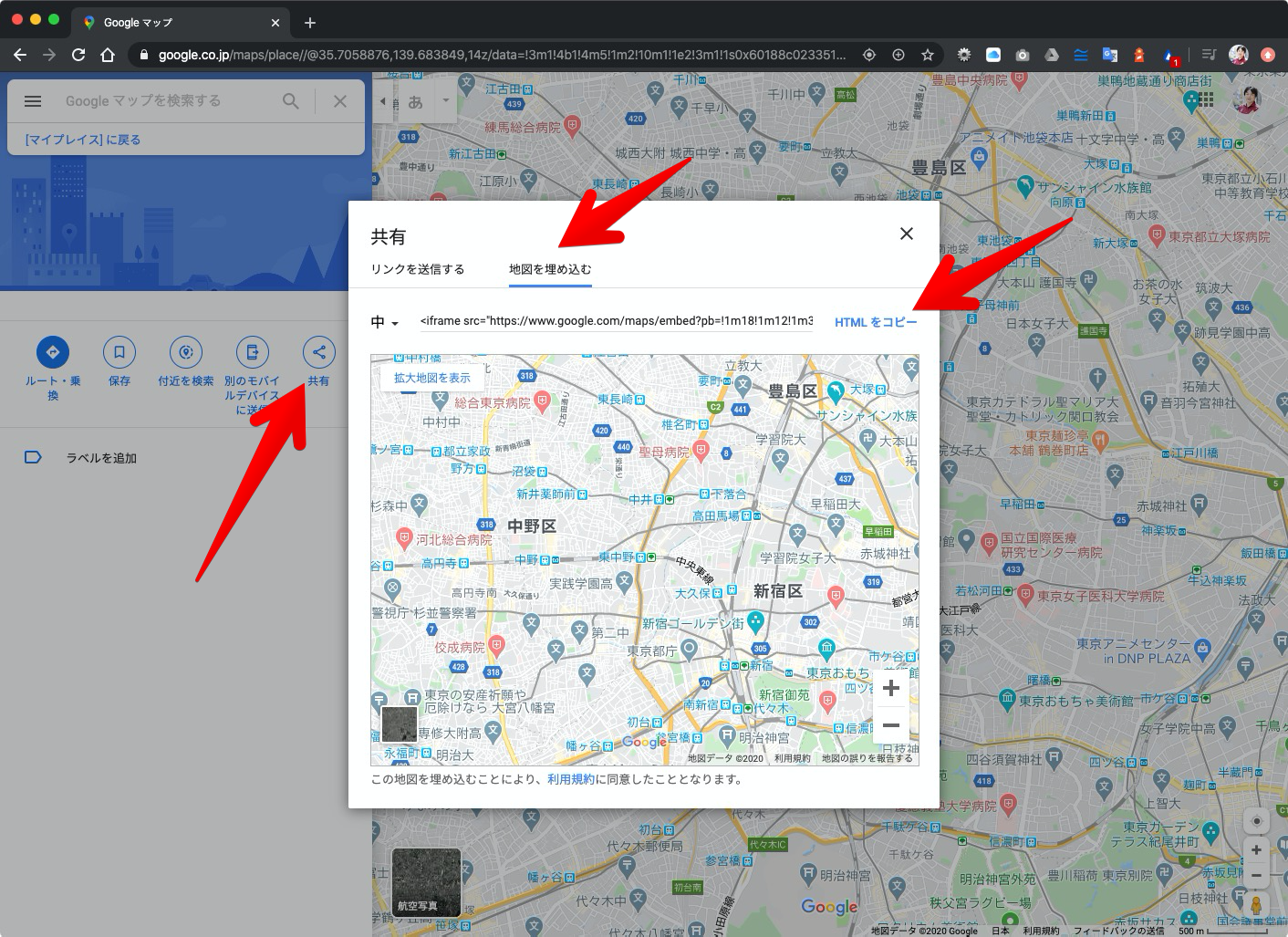Viewport: 1288px width, 937px height.
Task: Click the extensions gear icon in toolbar
Action: click(x=964, y=55)
